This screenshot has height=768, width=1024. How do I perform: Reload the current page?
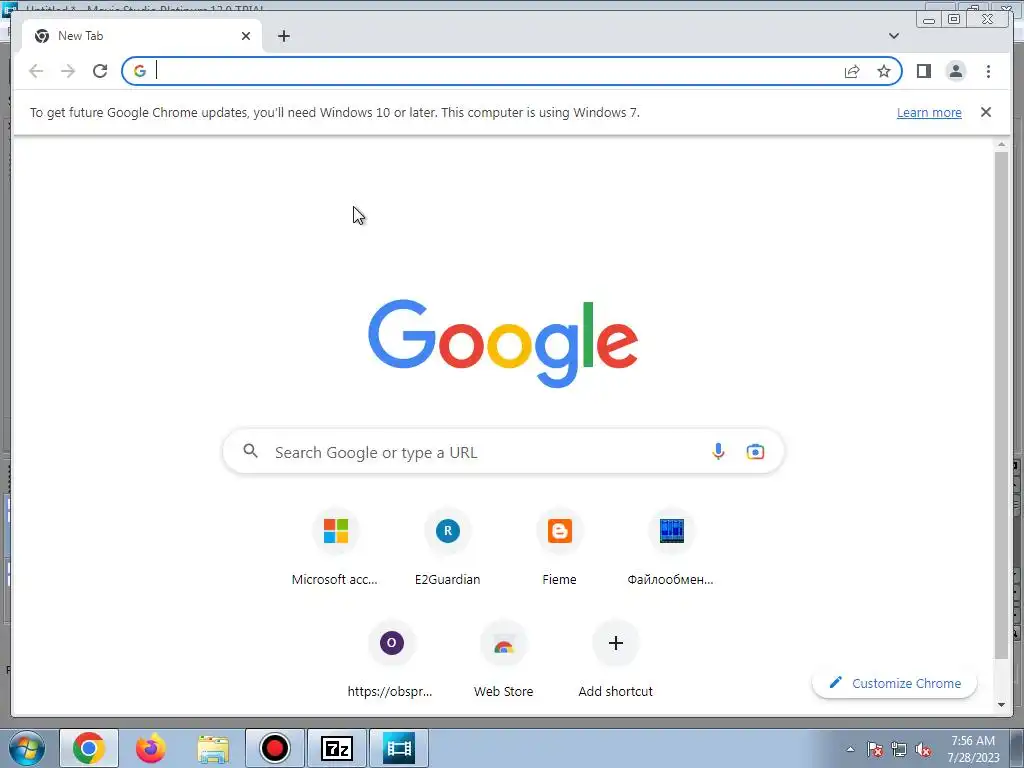100,71
